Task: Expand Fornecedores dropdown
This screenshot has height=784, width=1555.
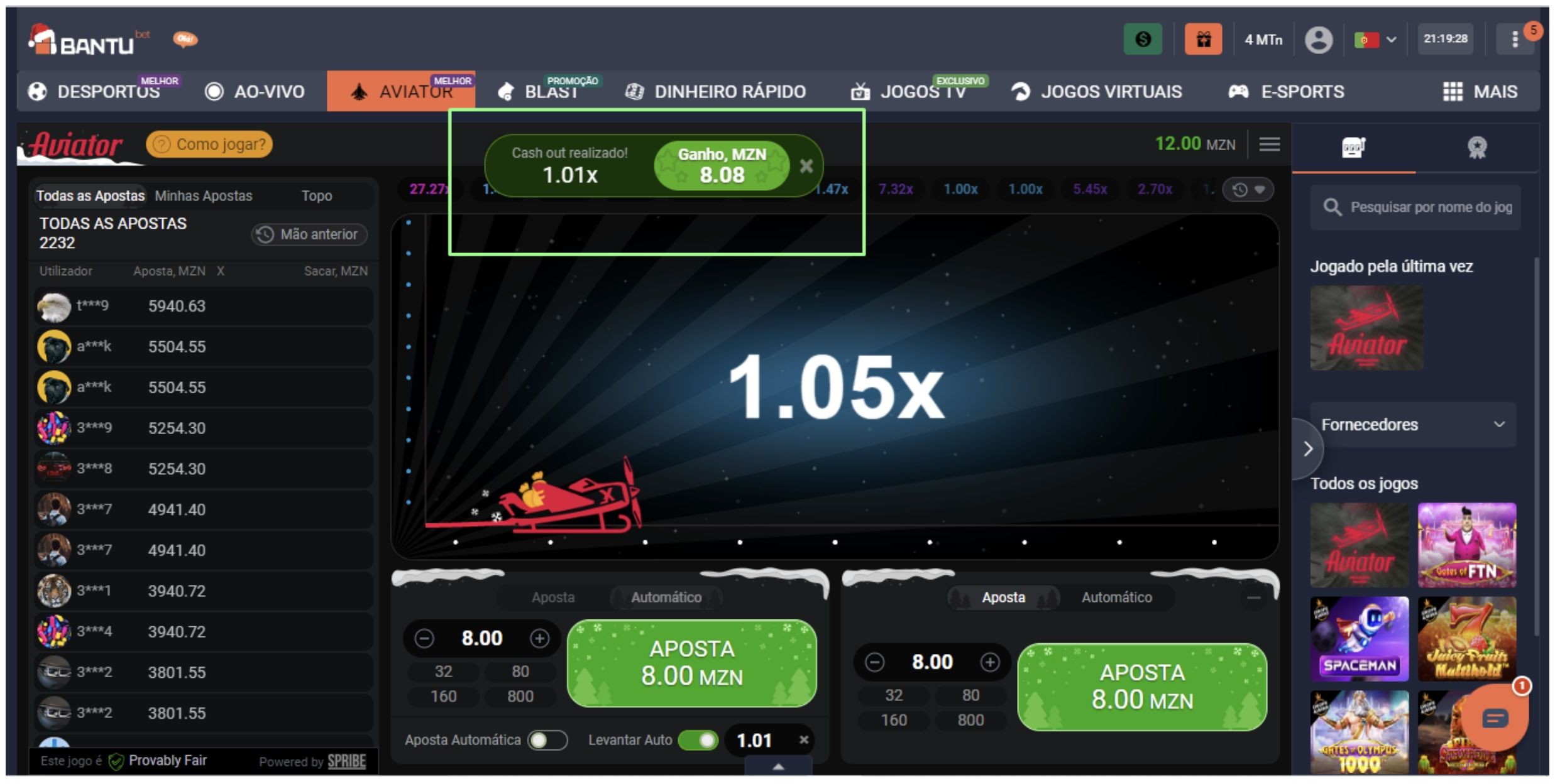Action: [x=1412, y=425]
